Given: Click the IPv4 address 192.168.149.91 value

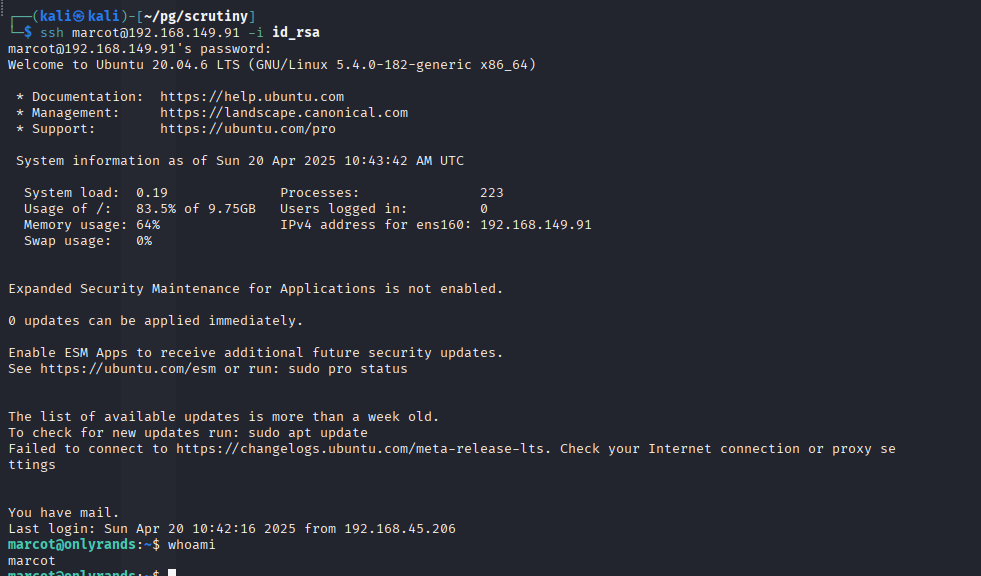Looking at the screenshot, I should (536, 225).
